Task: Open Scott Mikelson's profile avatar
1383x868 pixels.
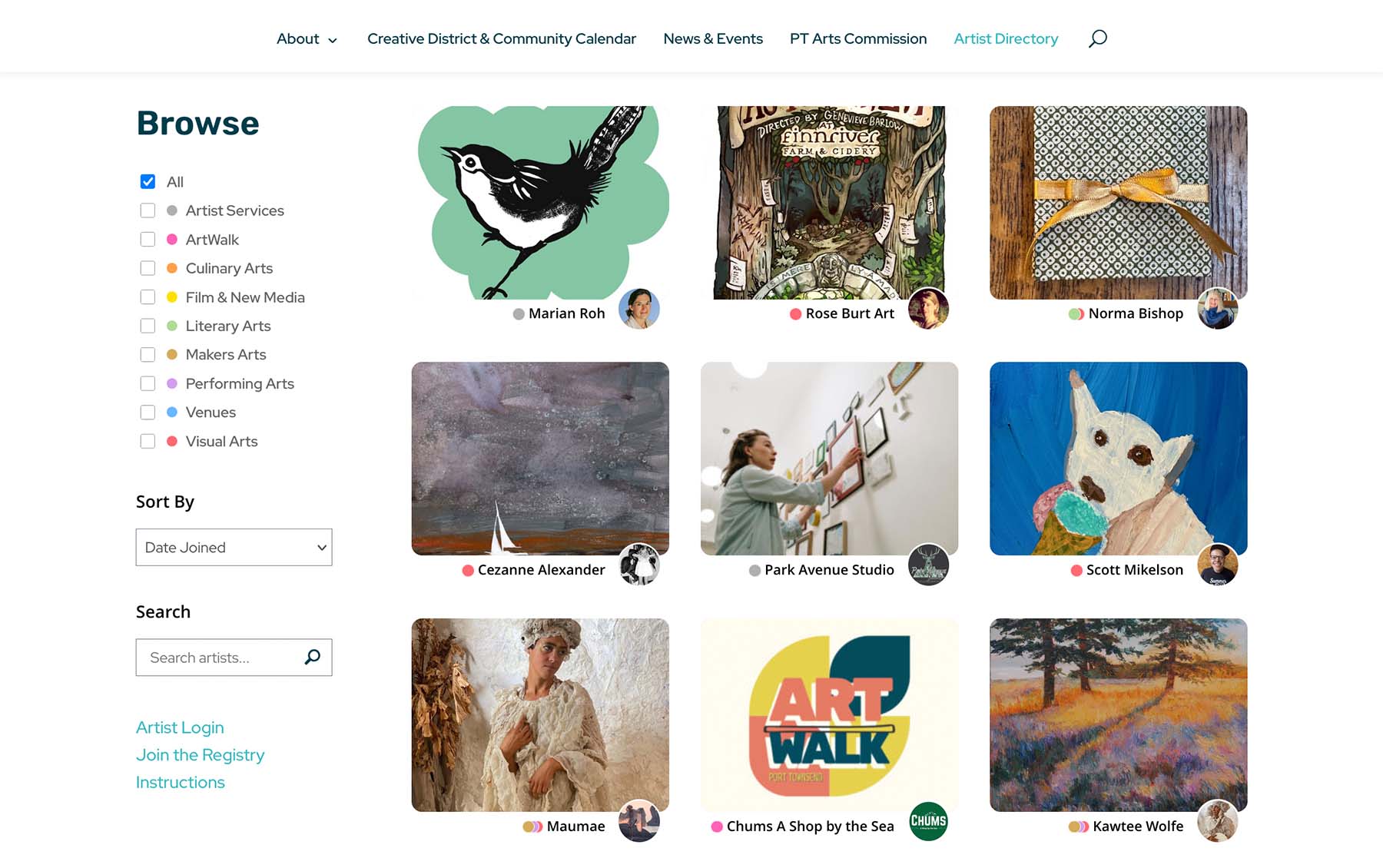Action: (x=1217, y=565)
